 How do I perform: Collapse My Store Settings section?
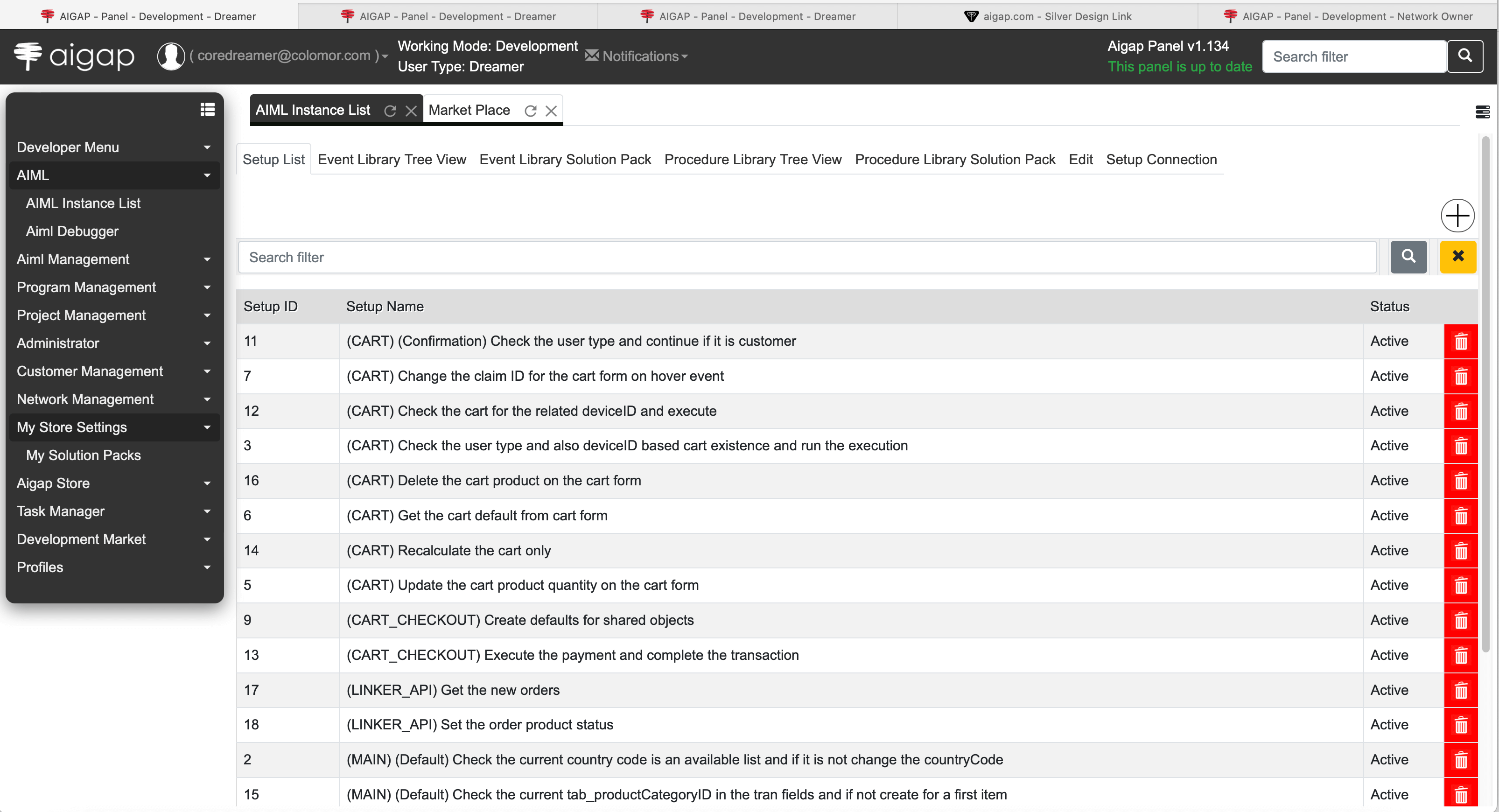(x=114, y=427)
